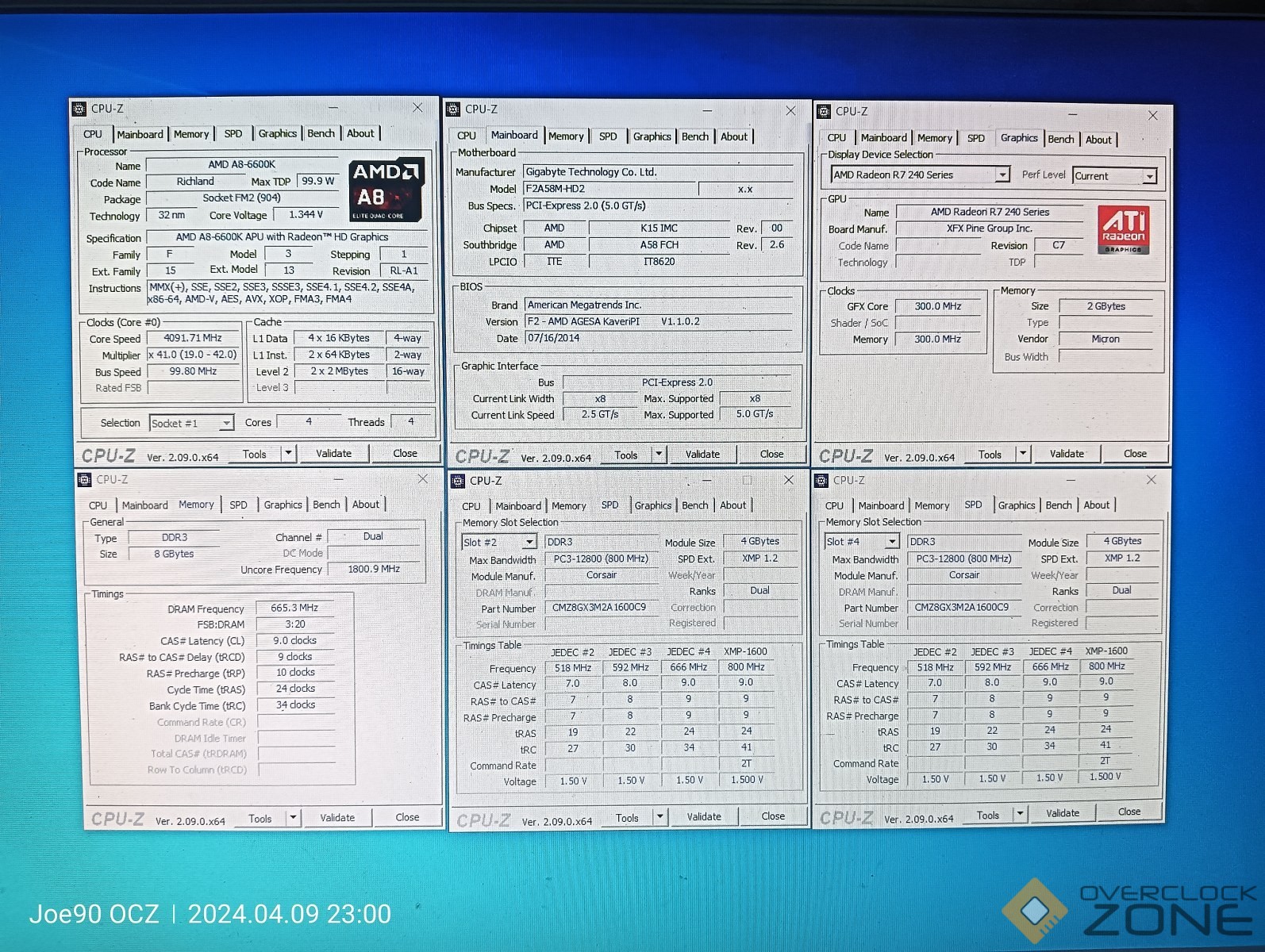Click the CPU-Z title icon of the Slot #2 SPD window
This screenshot has width=1265, height=952.
tap(458, 481)
